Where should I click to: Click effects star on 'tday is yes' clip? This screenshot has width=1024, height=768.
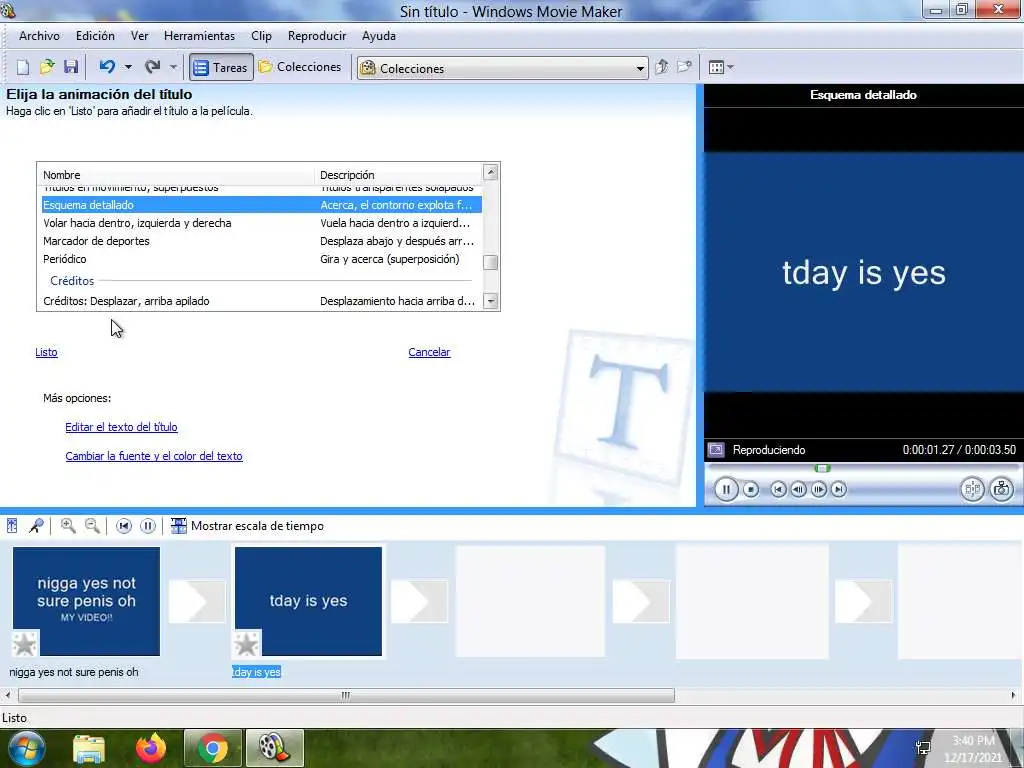click(x=247, y=644)
